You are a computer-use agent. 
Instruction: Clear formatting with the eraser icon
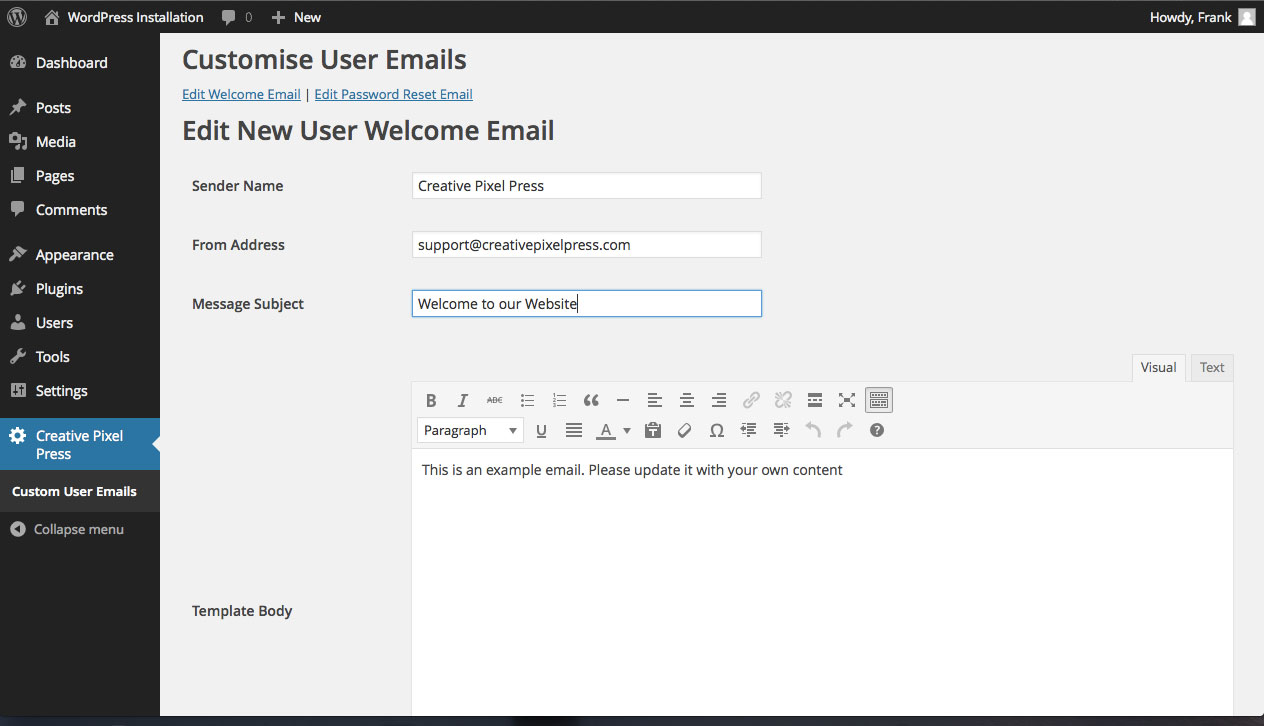[685, 430]
